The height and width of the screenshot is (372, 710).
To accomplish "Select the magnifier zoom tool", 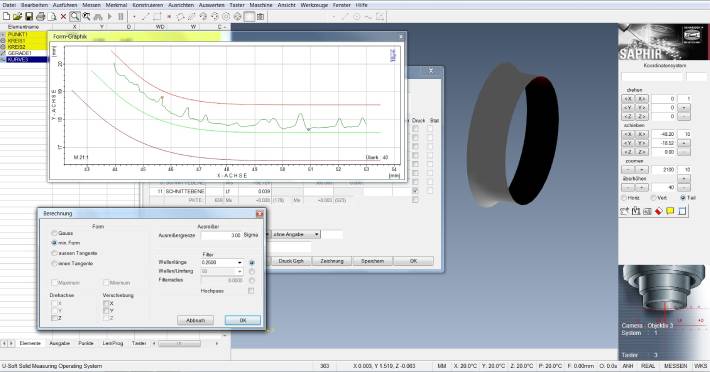I will [x=75, y=17].
